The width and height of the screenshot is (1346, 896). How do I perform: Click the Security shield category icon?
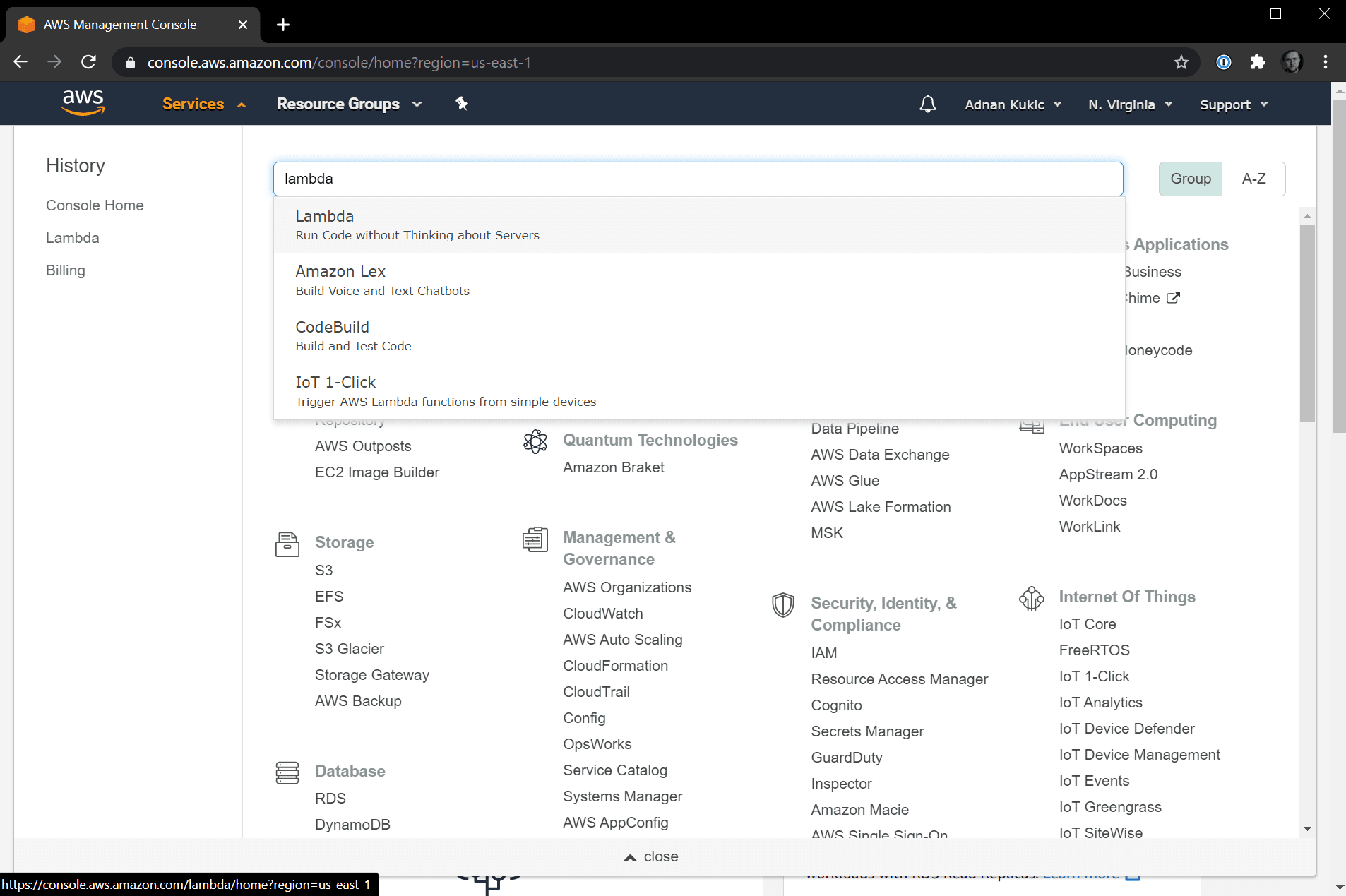click(782, 605)
